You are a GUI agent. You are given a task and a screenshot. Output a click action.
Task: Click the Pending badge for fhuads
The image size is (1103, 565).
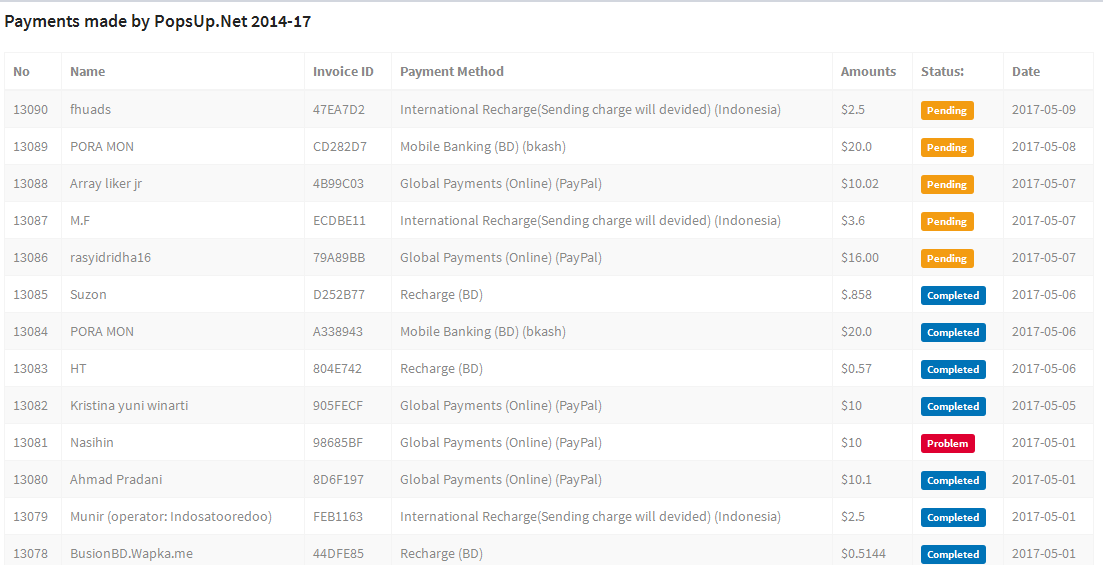click(x=947, y=110)
